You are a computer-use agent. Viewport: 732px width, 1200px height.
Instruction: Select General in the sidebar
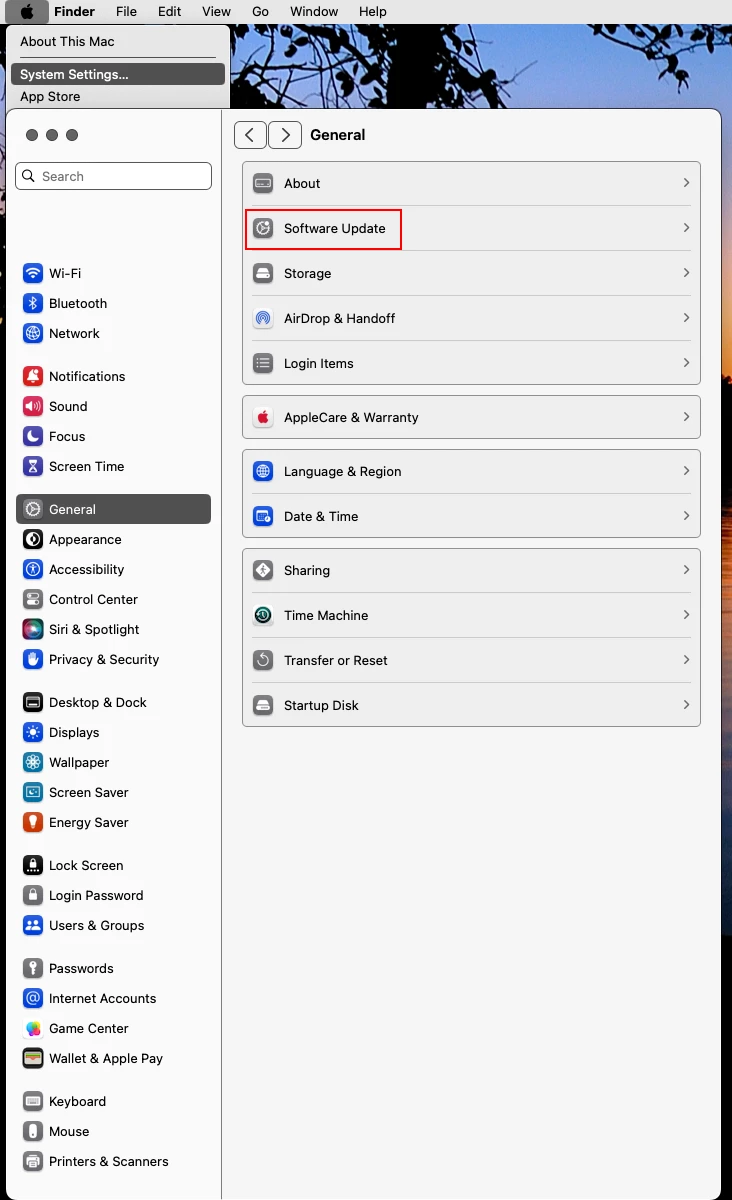pyautogui.click(x=113, y=509)
